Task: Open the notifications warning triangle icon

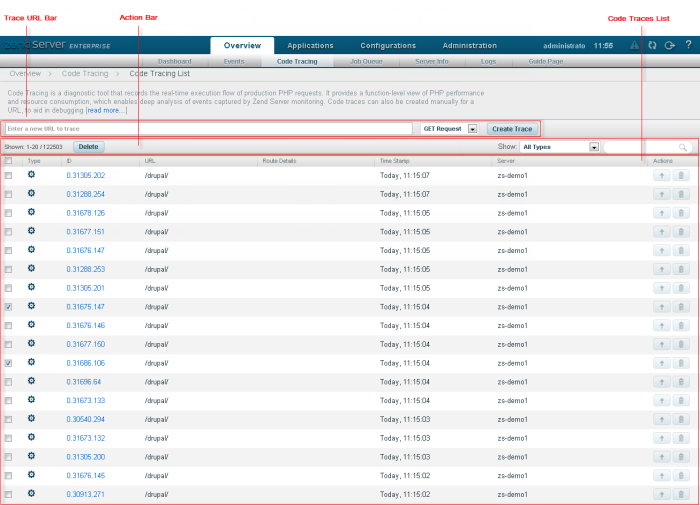Action: point(634,45)
